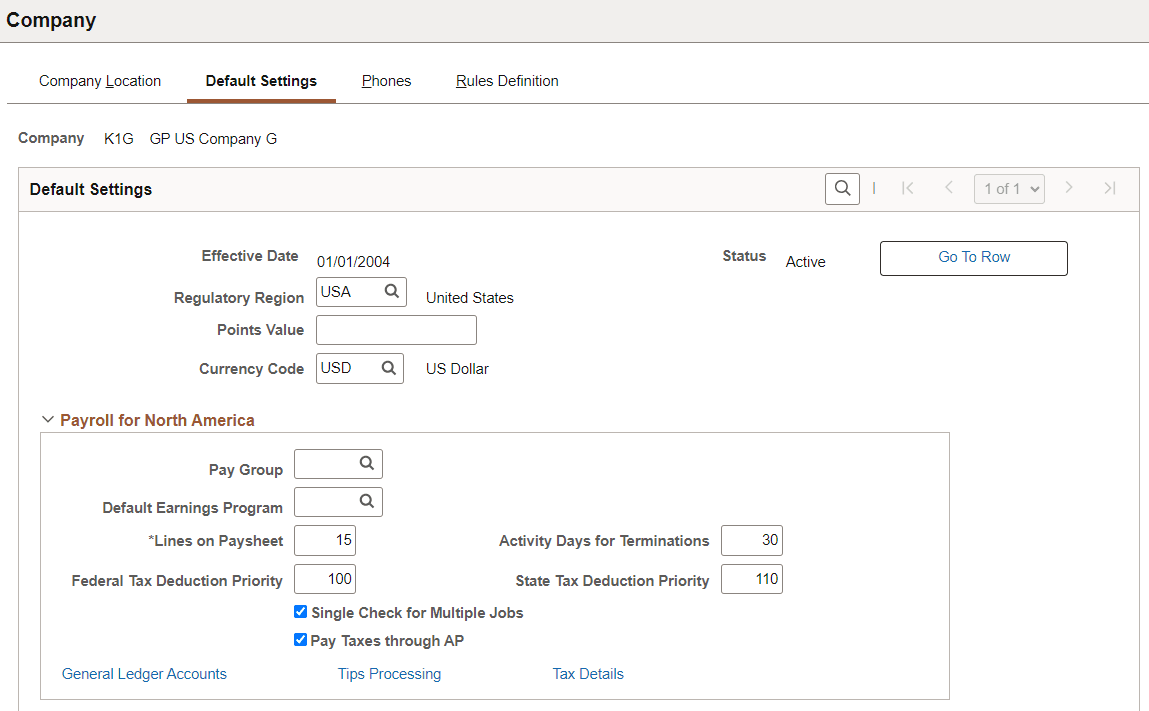The height and width of the screenshot is (711, 1149).
Task: Click the next row arrow
Action: tap(1069, 188)
